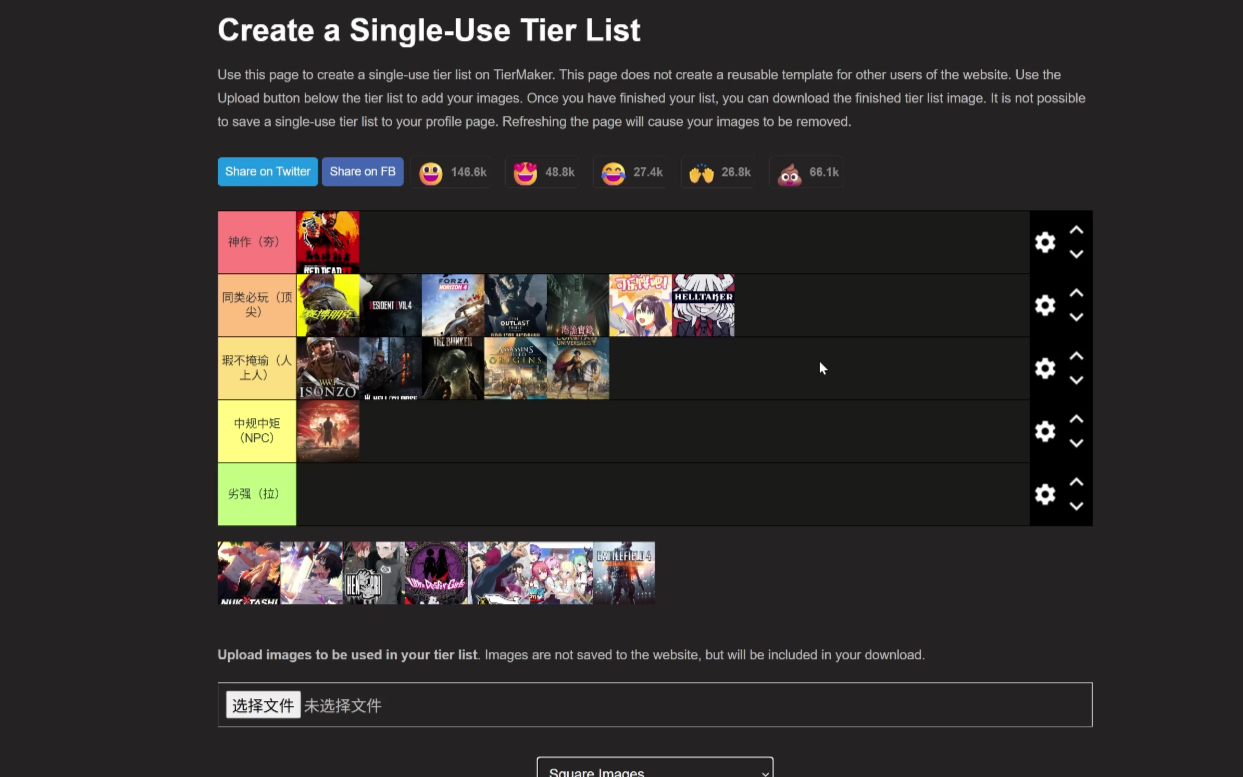Screen dimensions: 1243x777
Task: Open settings gear for the 劣强 tier row
Action: point(1045,494)
